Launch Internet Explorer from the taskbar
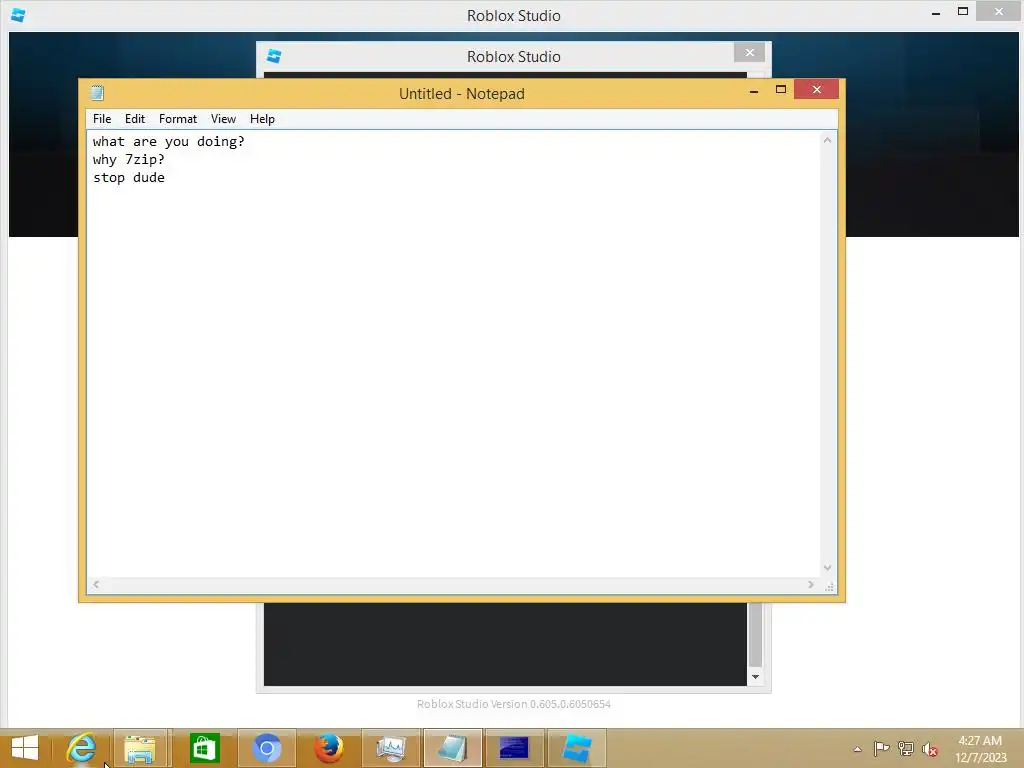This screenshot has height=768, width=1024. (82, 748)
